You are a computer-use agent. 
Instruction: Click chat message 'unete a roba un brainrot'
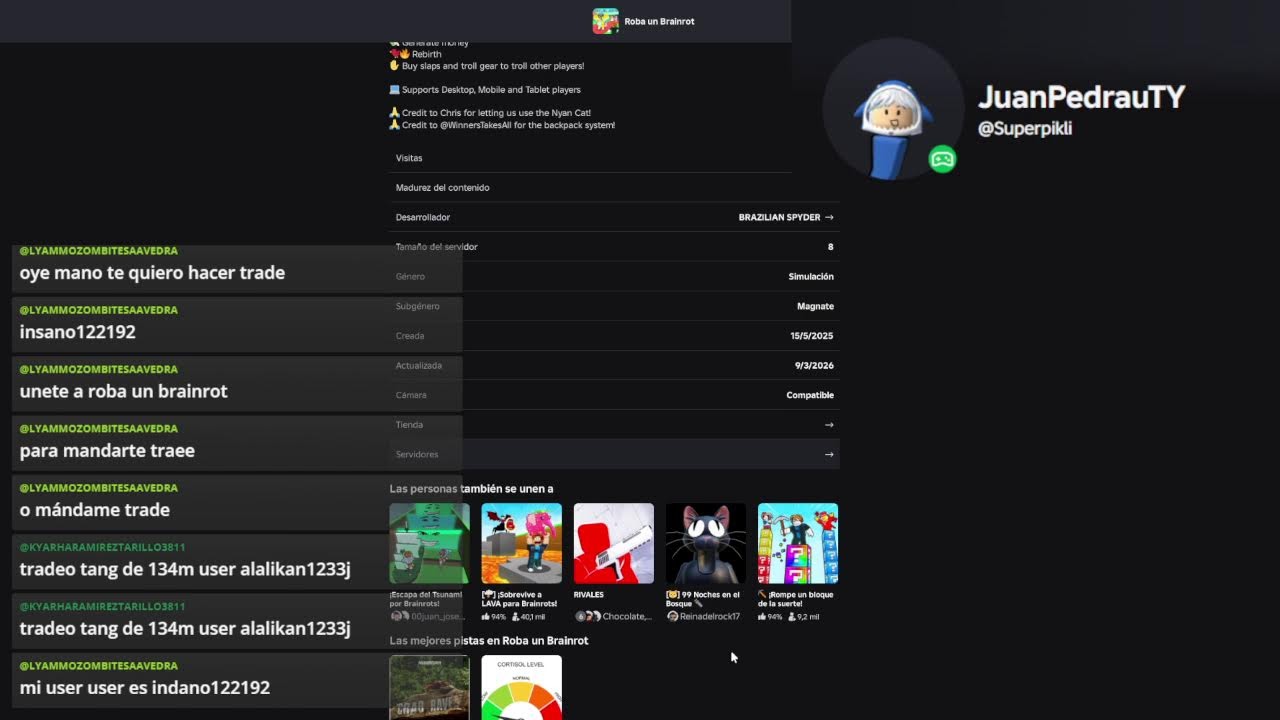[x=123, y=391]
